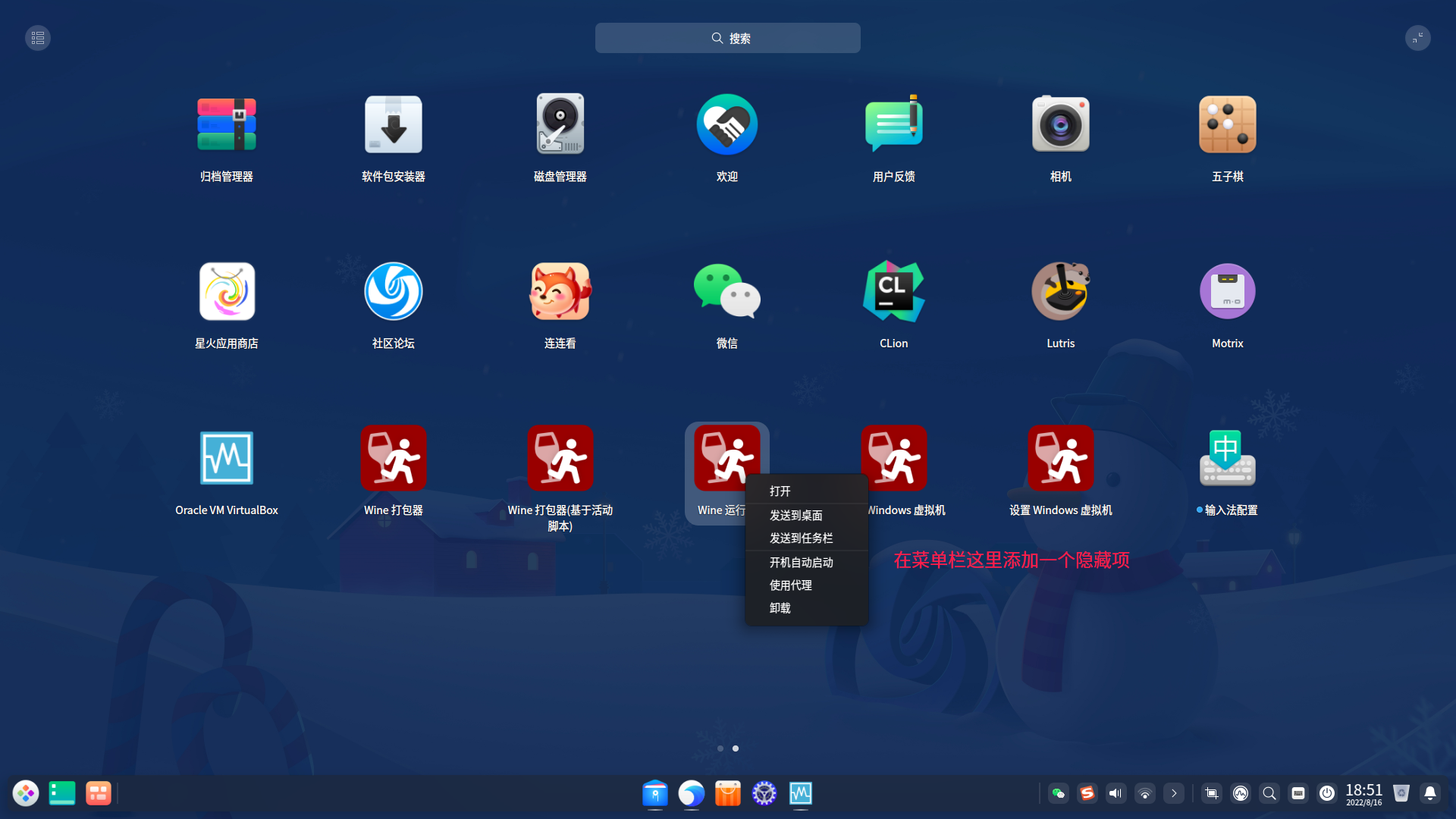Select 打开 in the context menu
Screen dimensions: 1456x819
click(x=780, y=491)
